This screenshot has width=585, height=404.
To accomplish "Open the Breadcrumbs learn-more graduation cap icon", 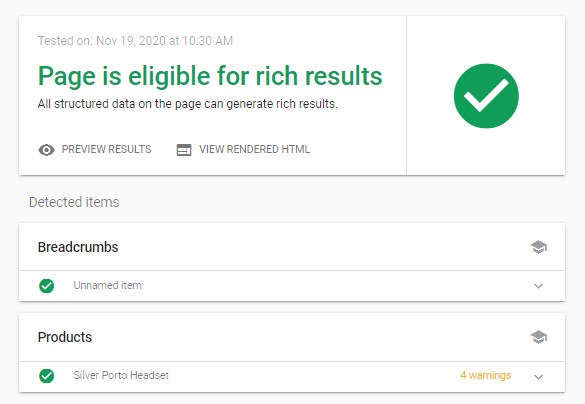I will [x=538, y=247].
